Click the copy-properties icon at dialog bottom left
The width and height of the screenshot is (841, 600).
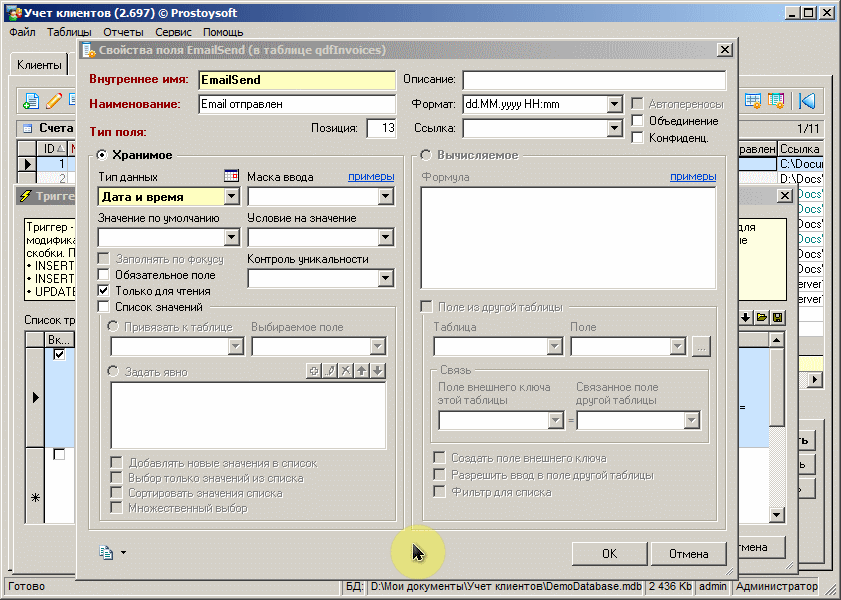coord(106,552)
